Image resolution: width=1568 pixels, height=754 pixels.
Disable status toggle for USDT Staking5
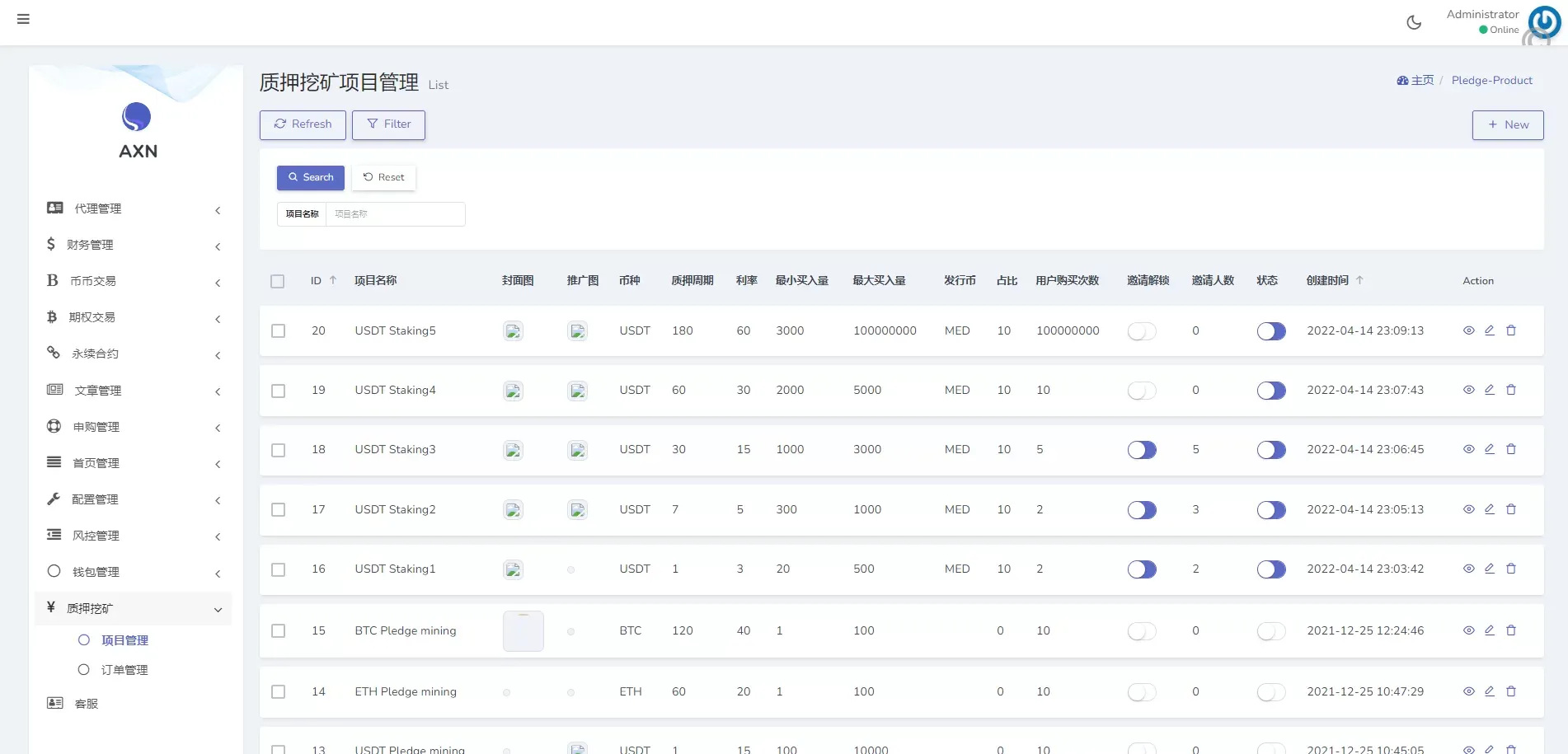pos(1270,331)
